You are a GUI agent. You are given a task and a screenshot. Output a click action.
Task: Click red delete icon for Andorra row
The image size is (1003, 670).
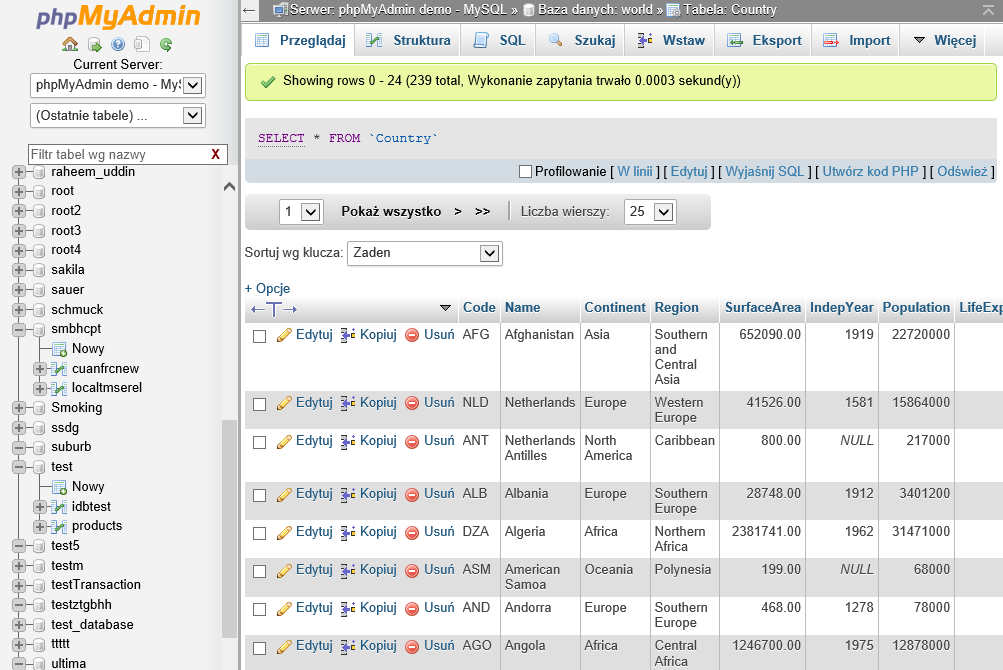pyautogui.click(x=412, y=609)
